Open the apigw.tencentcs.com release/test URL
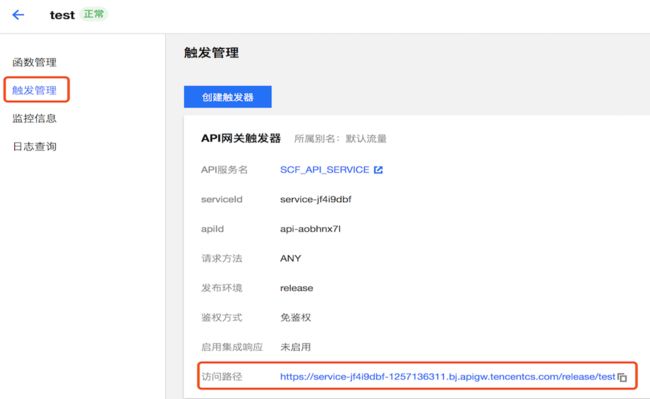This screenshot has width=650, height=399. click(x=448, y=377)
